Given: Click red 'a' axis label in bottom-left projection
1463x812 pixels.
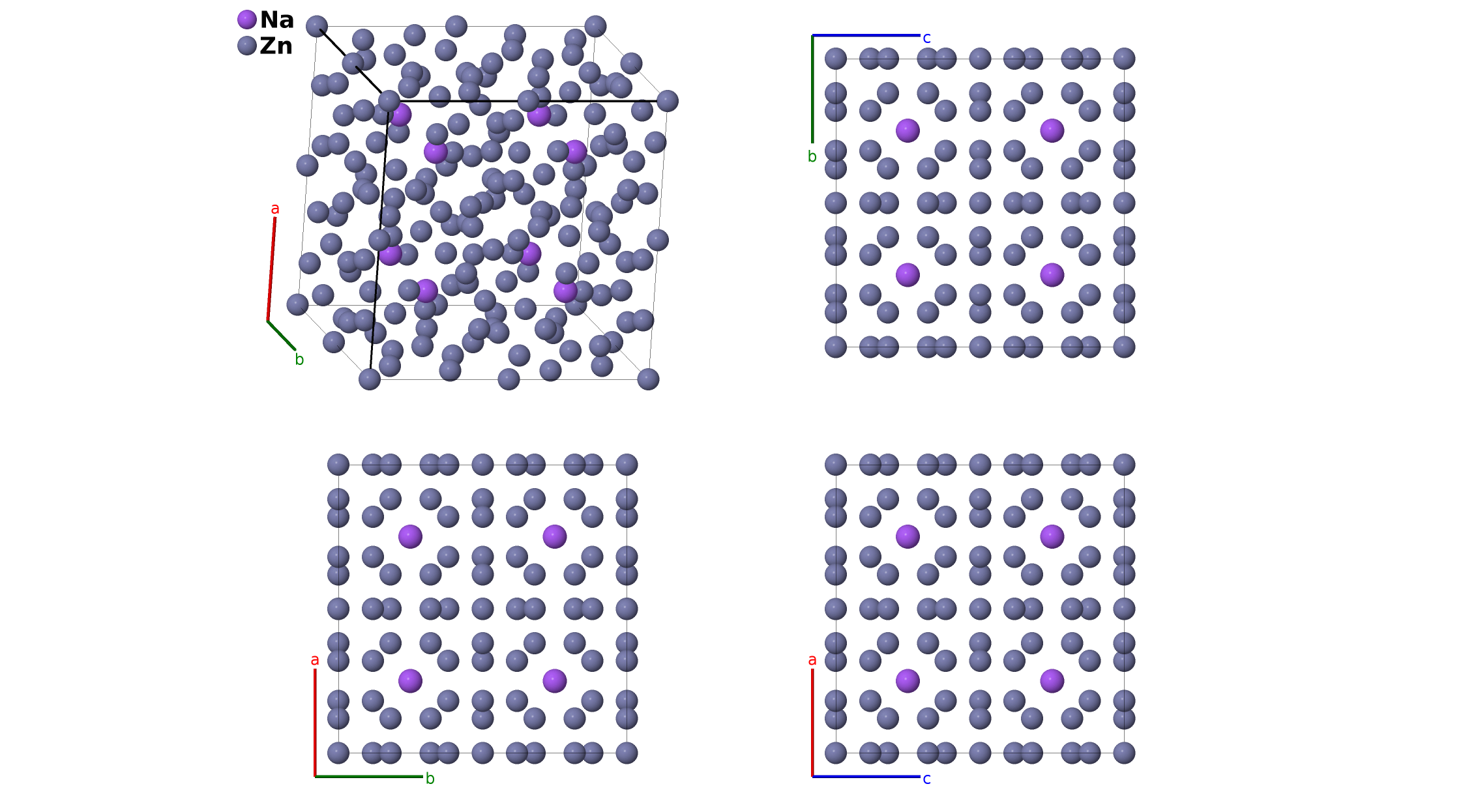Looking at the screenshot, I should click(x=315, y=660).
